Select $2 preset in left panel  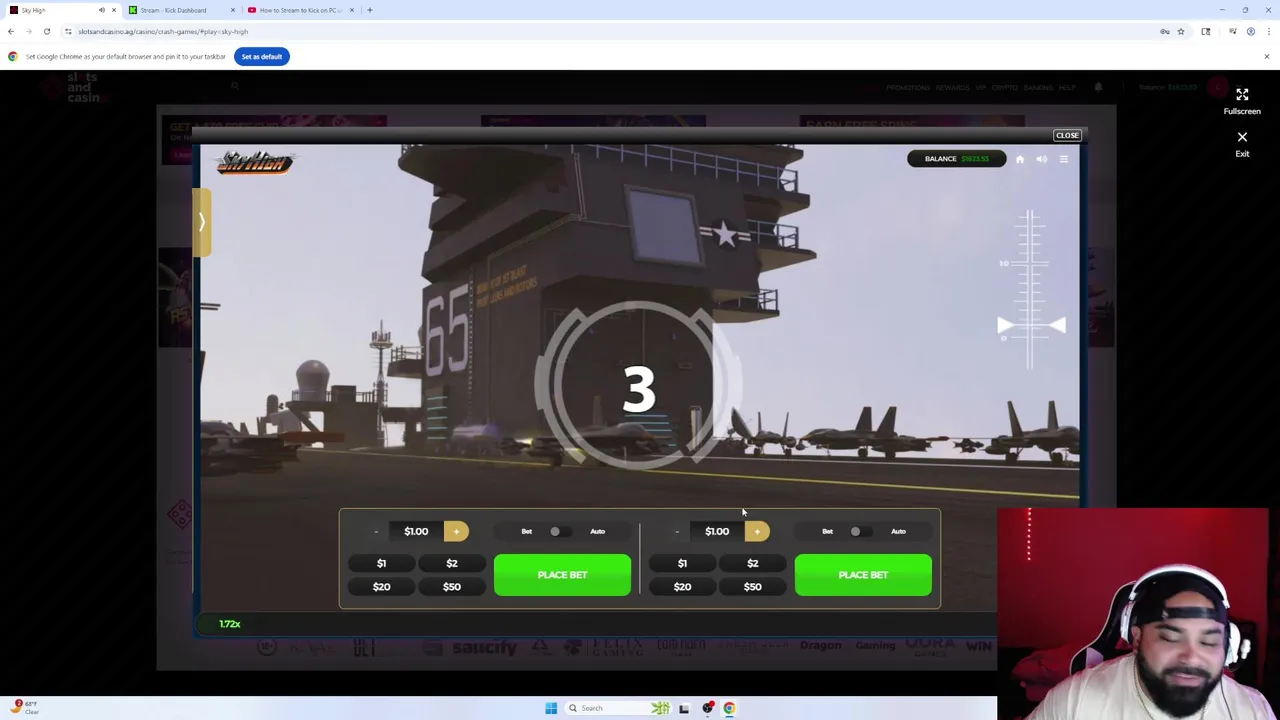pos(452,563)
